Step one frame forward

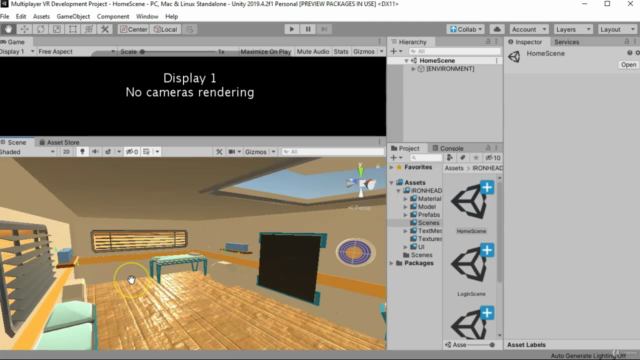[324, 29]
